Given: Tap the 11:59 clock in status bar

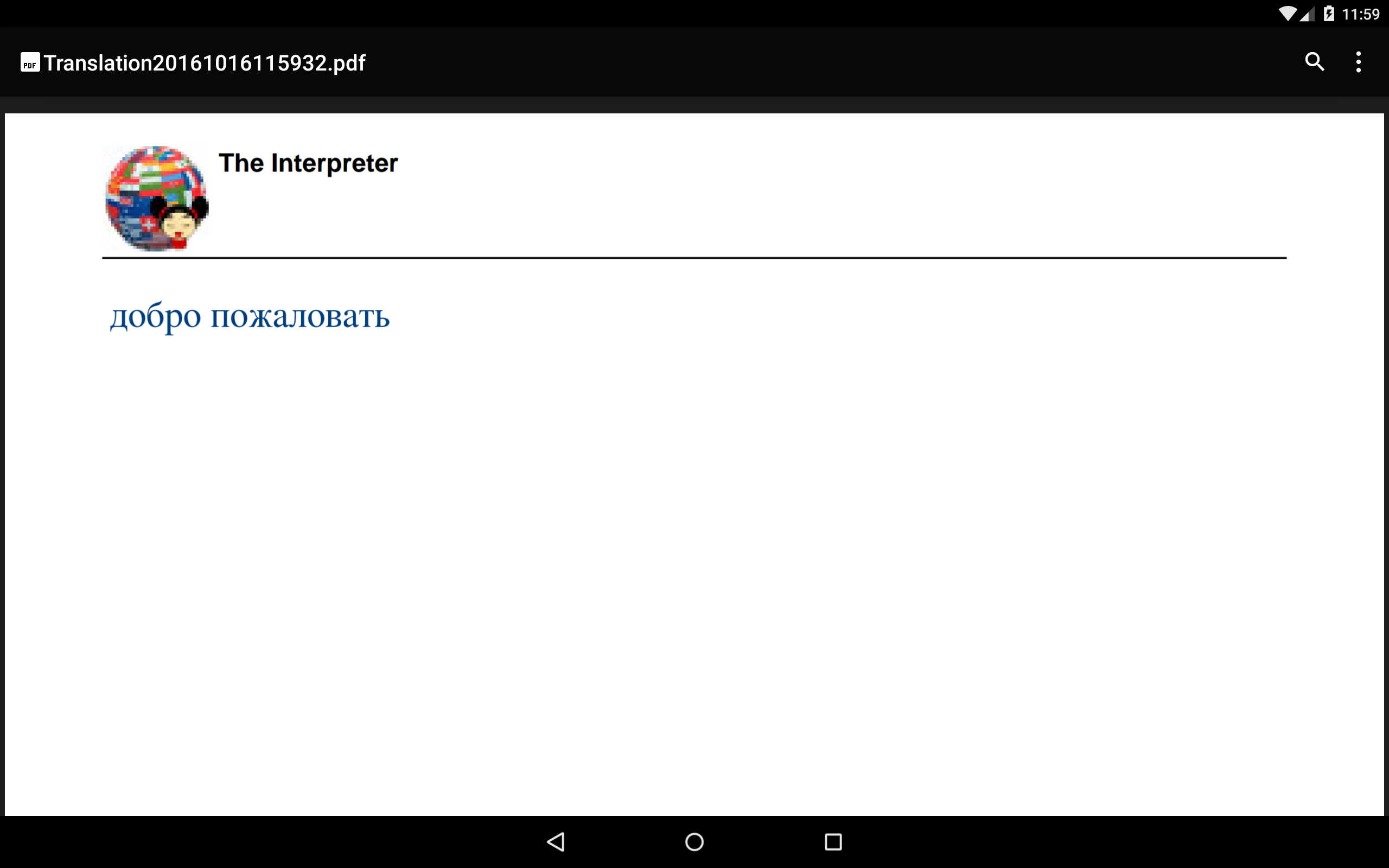Looking at the screenshot, I should [x=1360, y=14].
